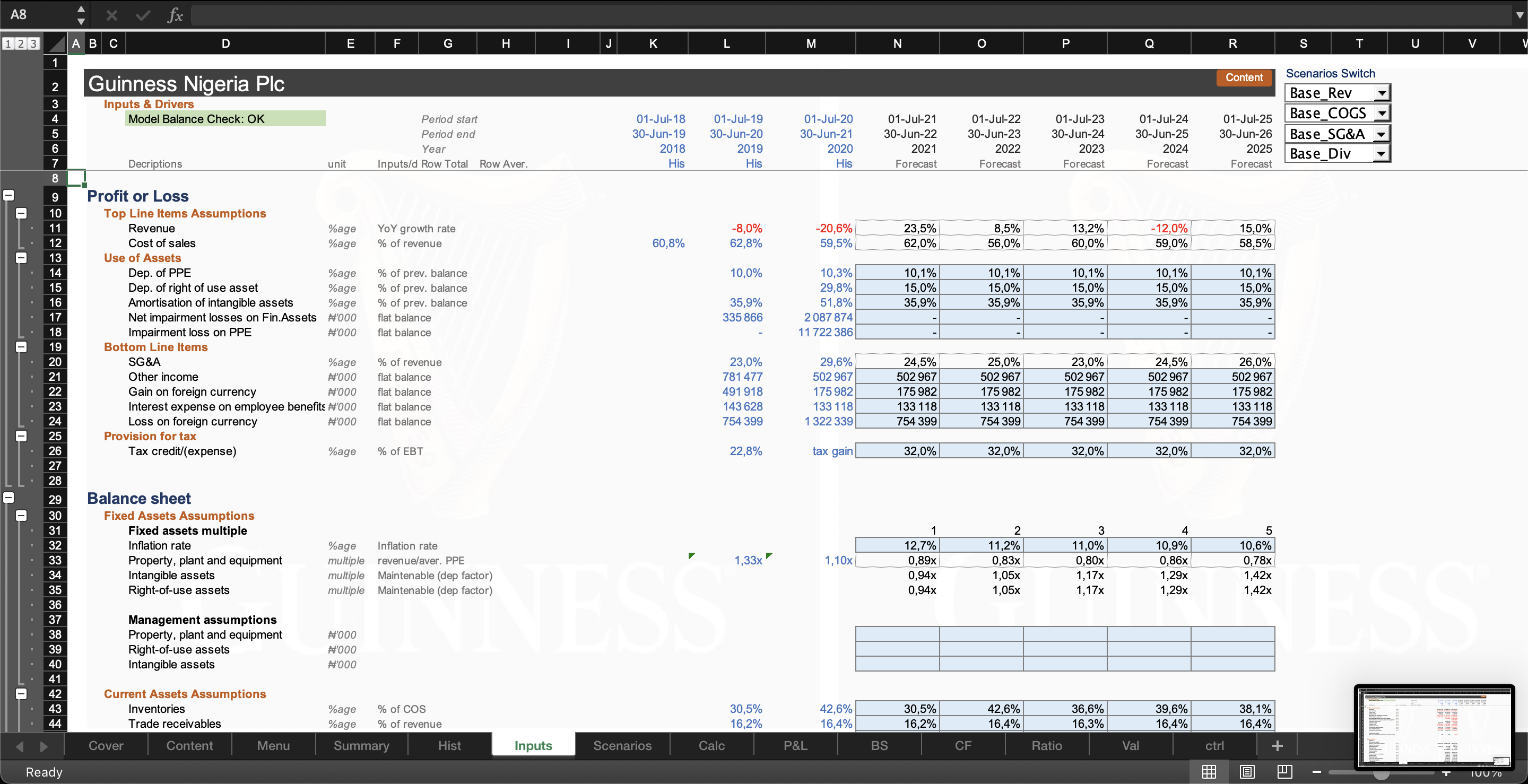Collapse Fixed Assets Assumptions group at row 30
Screen dimensions: 1528x784
point(21,516)
